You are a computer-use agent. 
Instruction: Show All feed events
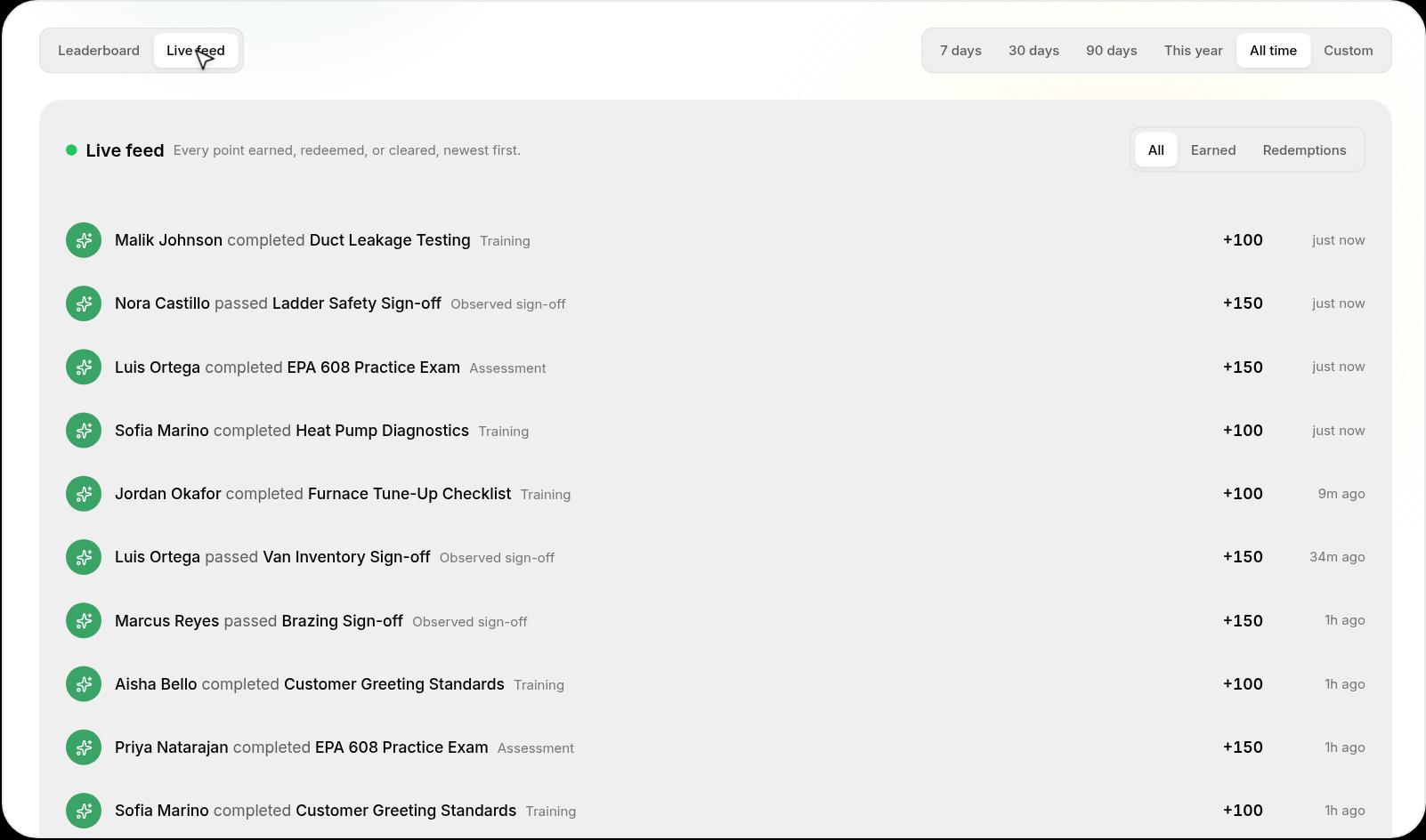(1155, 150)
